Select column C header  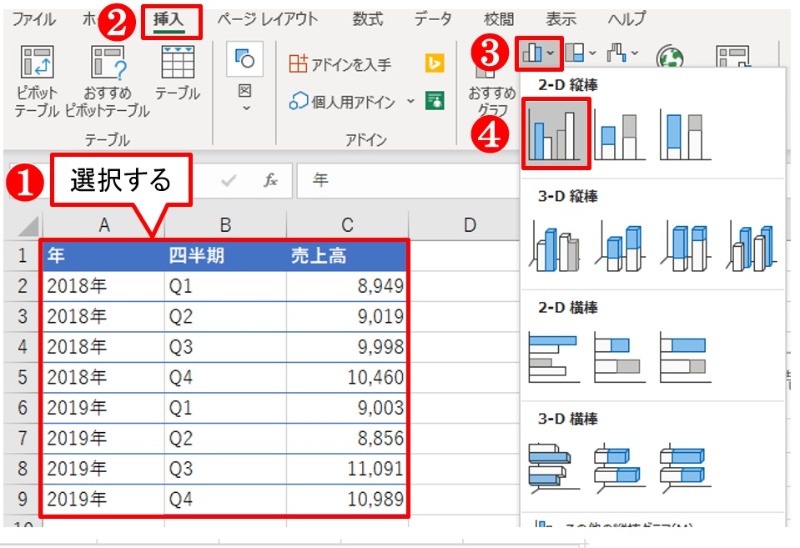click(347, 225)
